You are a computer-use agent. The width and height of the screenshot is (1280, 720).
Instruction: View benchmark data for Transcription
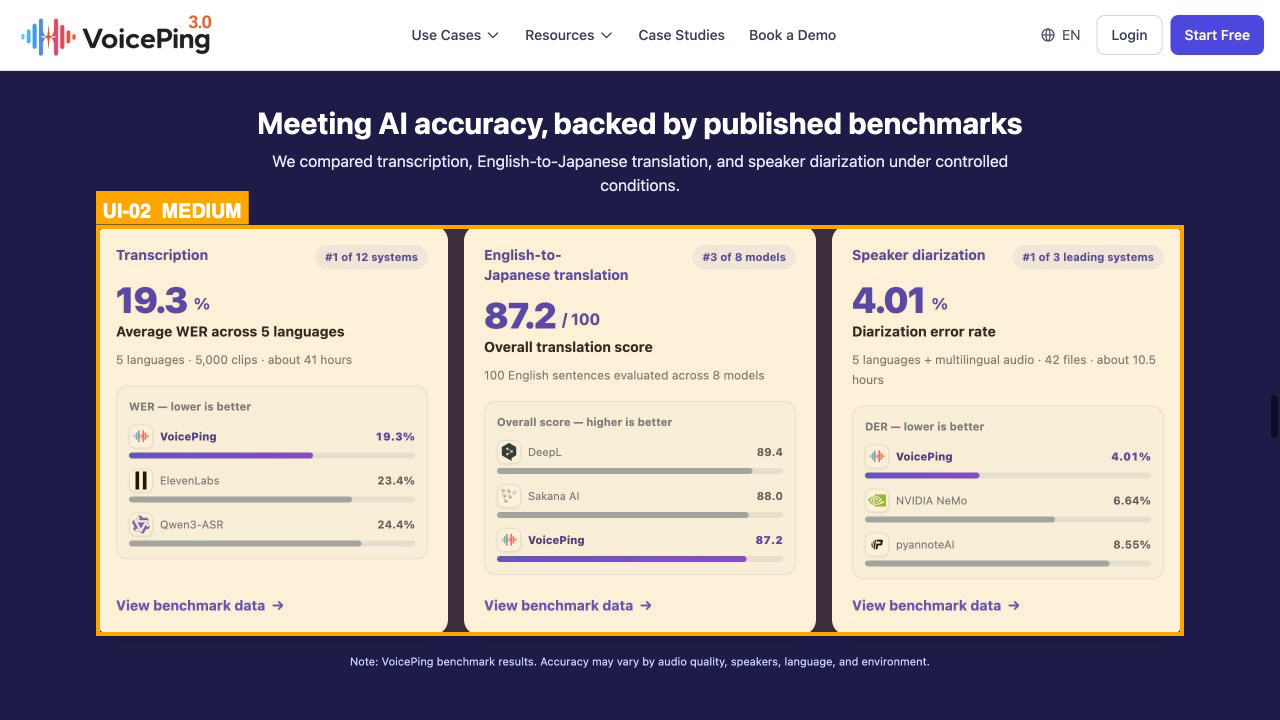(x=200, y=606)
